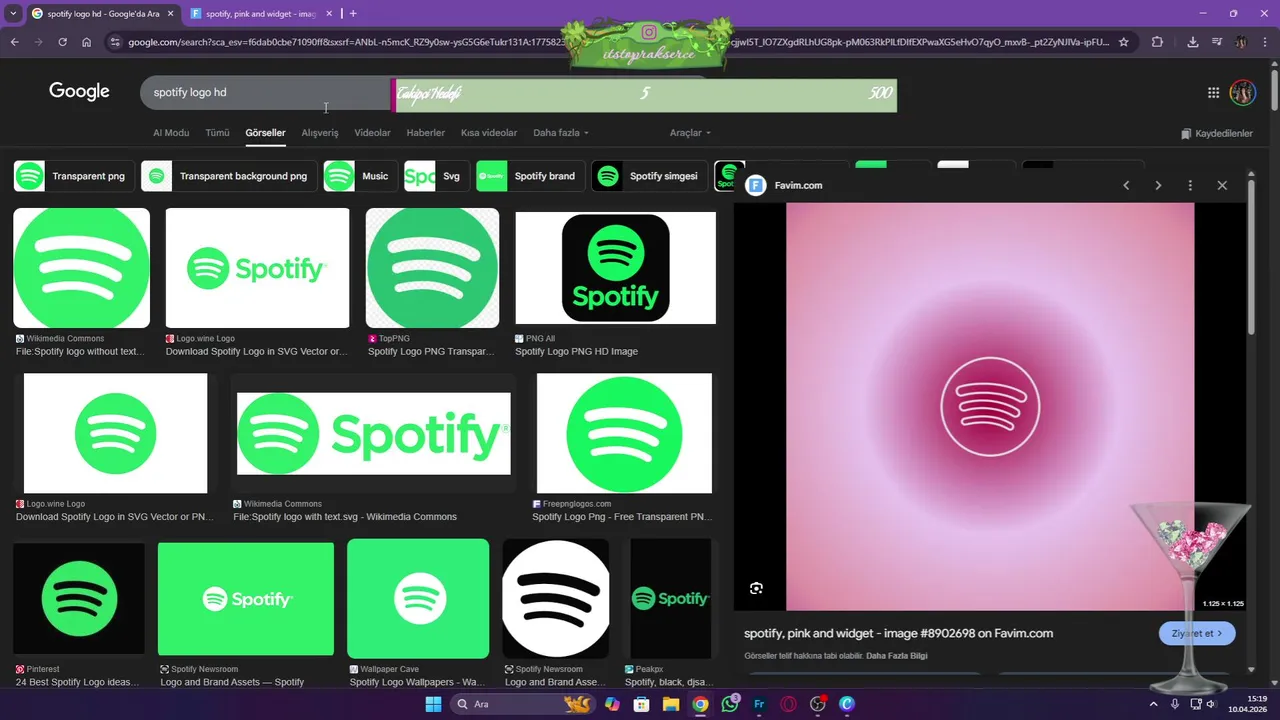Open the tab search dropdown arrow

pyautogui.click(x=13, y=14)
